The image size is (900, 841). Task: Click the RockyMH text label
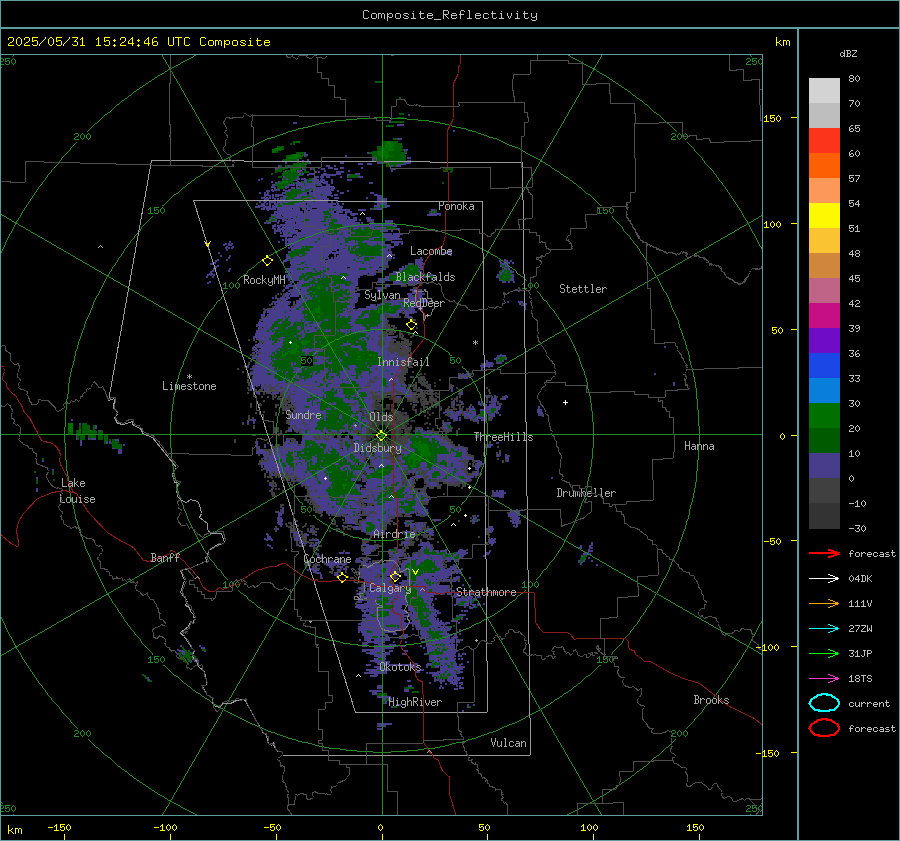264,280
